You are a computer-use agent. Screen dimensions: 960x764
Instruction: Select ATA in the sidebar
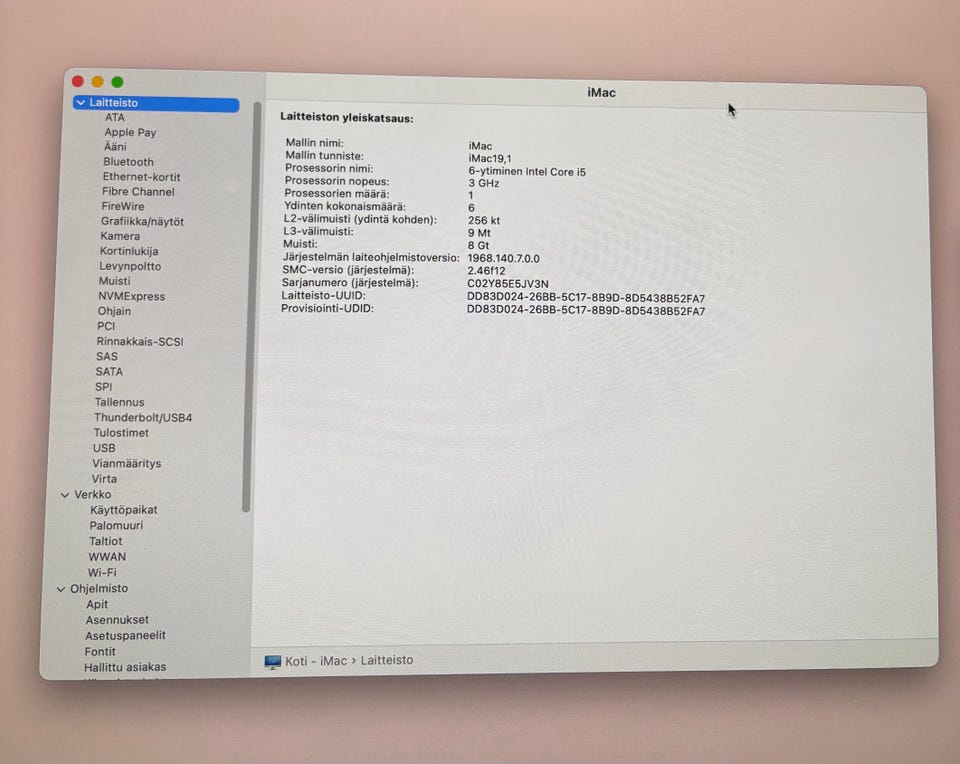point(114,117)
